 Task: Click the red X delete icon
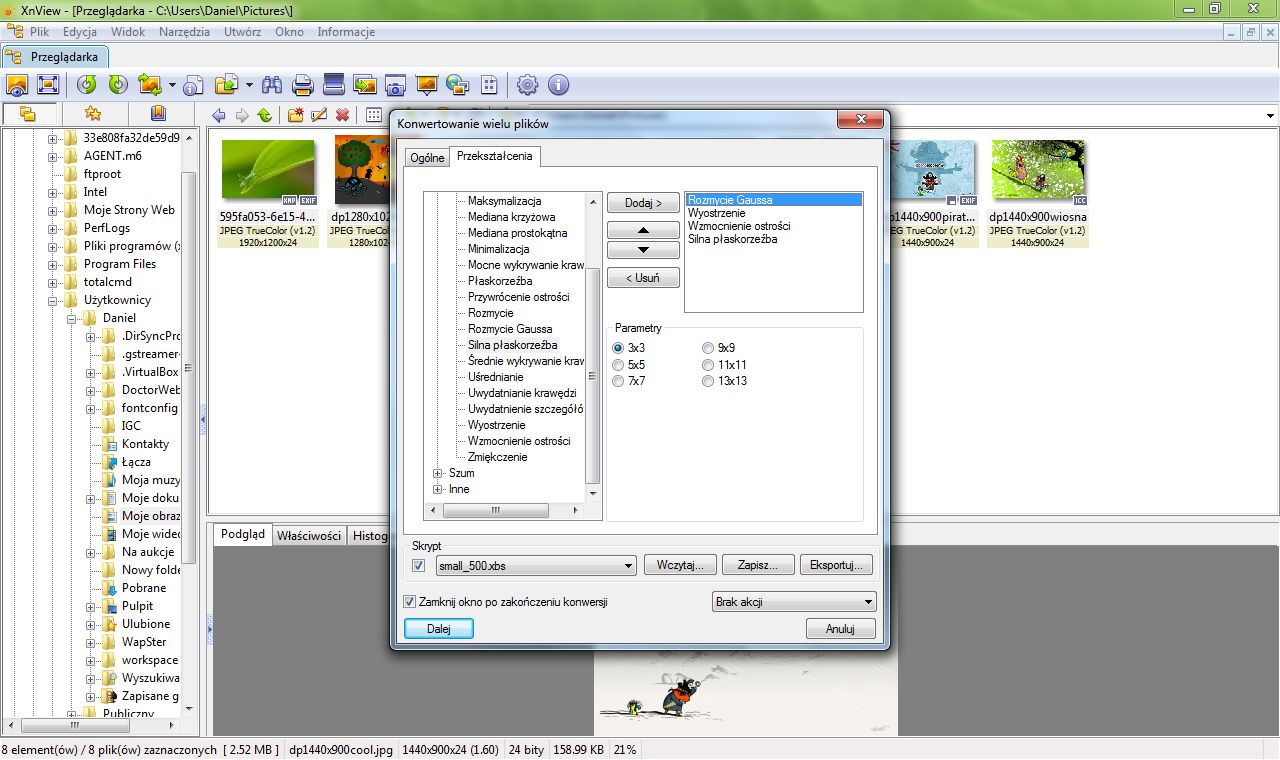(x=342, y=115)
